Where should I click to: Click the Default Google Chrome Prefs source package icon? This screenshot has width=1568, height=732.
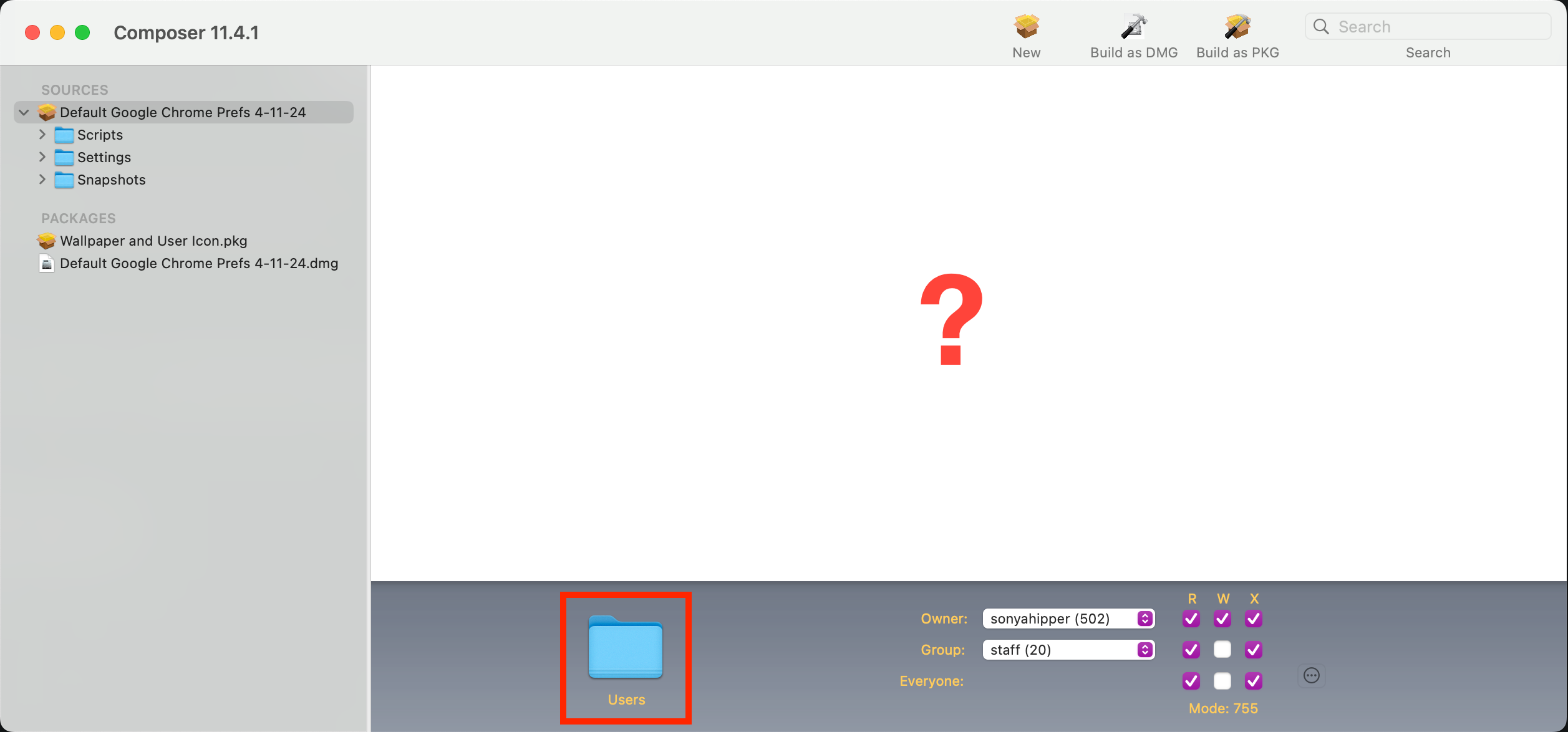pyautogui.click(x=47, y=112)
